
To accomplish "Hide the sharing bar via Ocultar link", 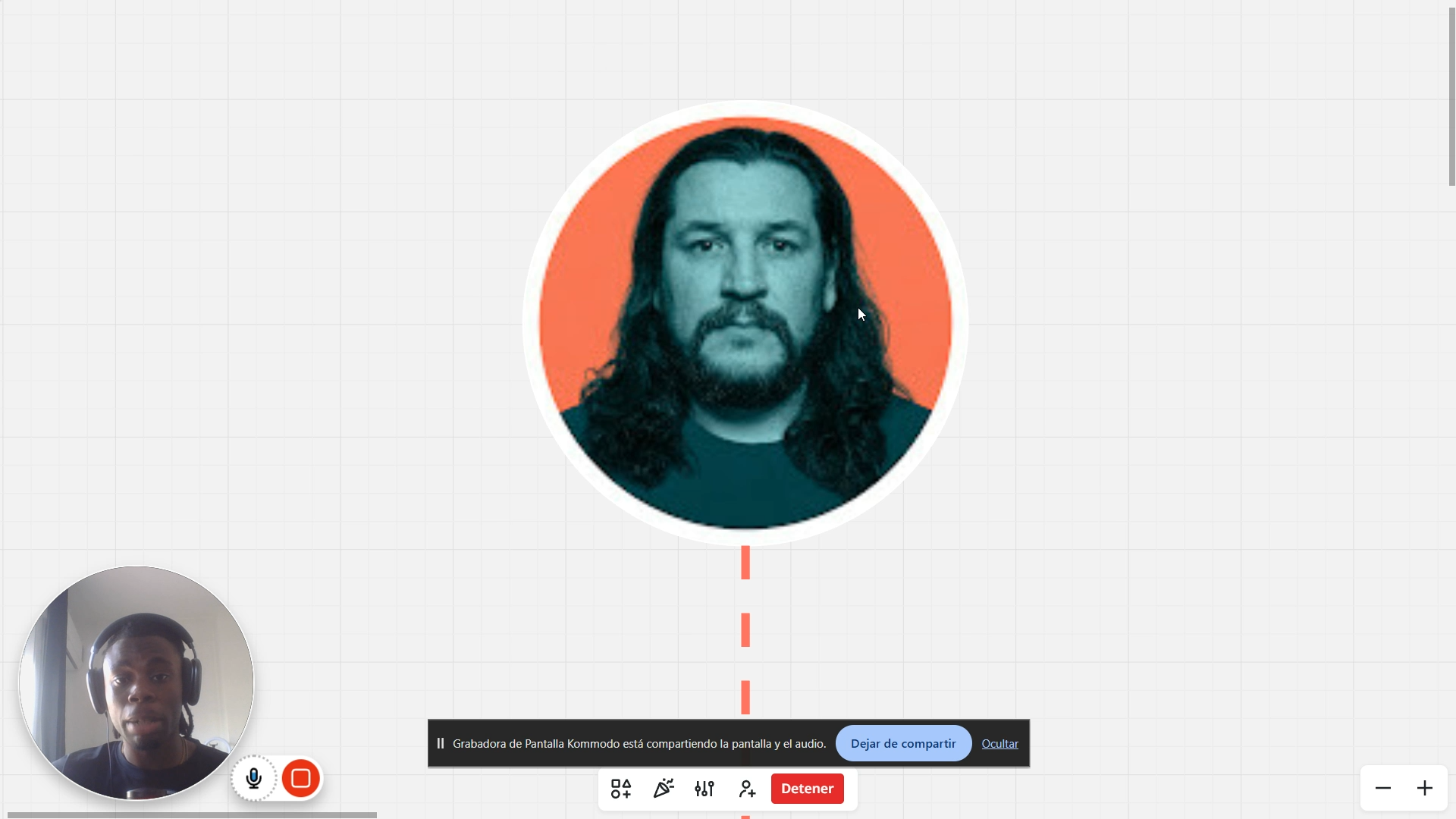I will [x=999, y=744].
